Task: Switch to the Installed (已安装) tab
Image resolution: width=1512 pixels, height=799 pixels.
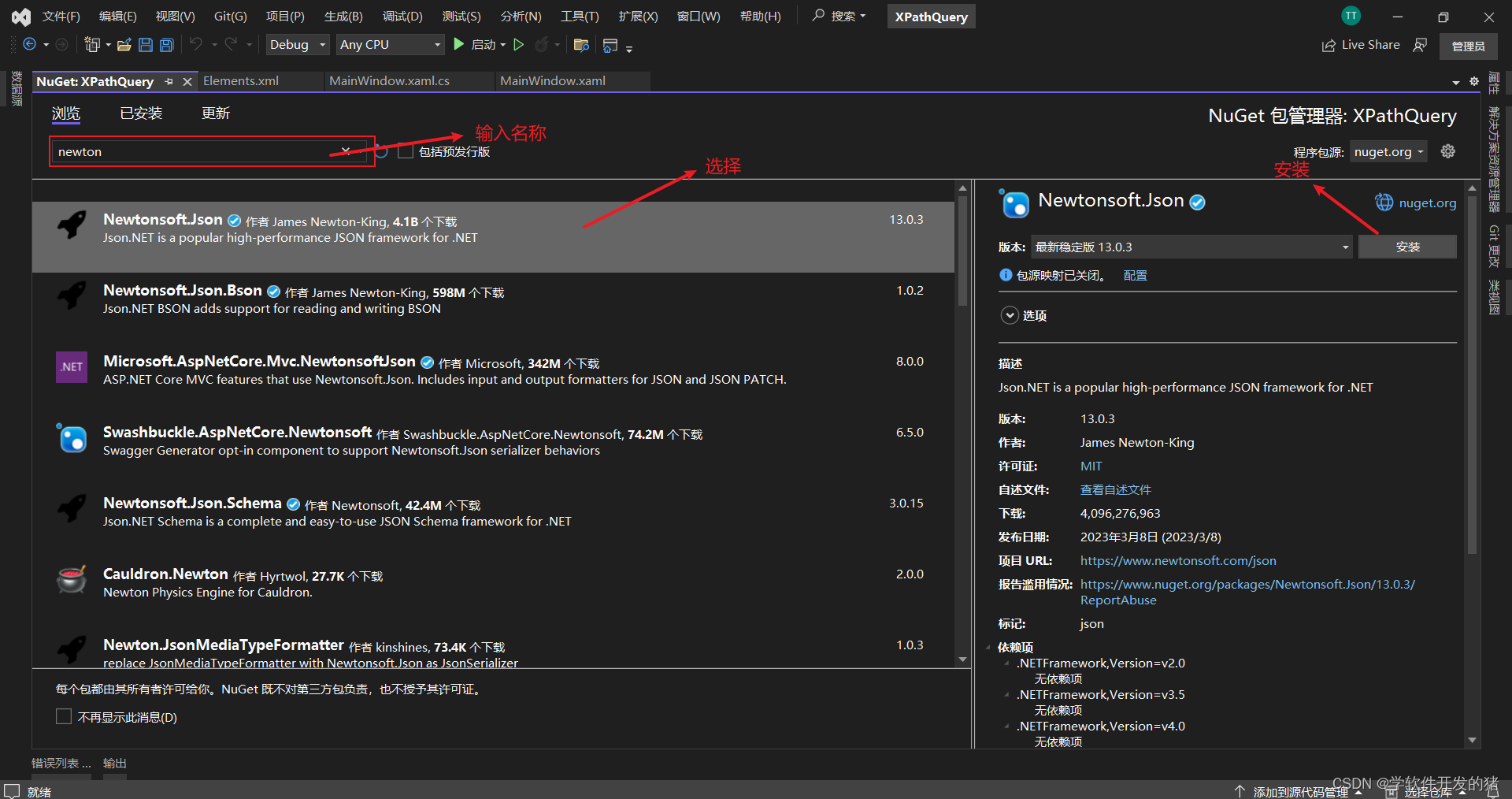Action: pyautogui.click(x=141, y=113)
